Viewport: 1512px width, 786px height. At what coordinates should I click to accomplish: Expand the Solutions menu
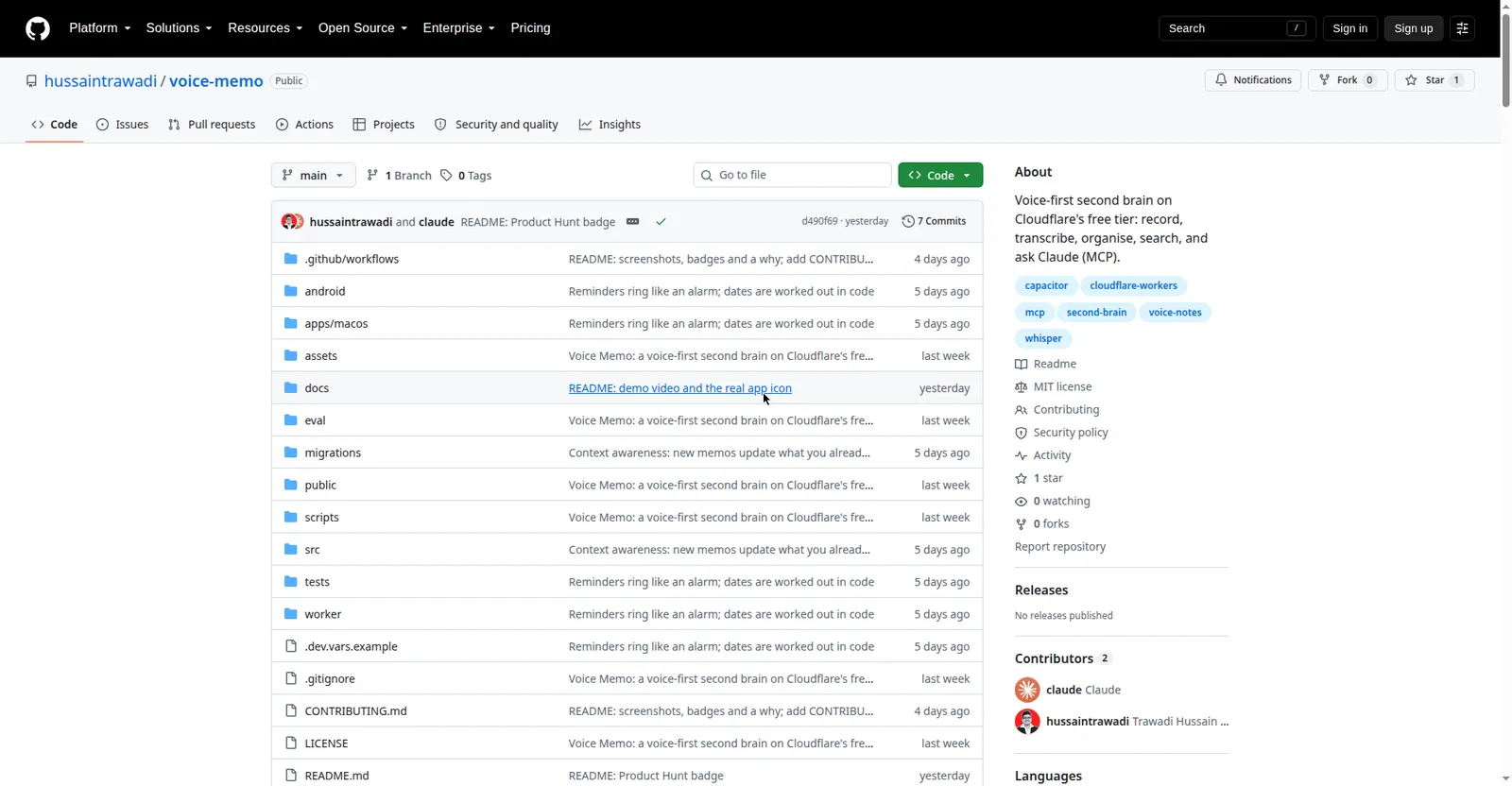coord(180,28)
